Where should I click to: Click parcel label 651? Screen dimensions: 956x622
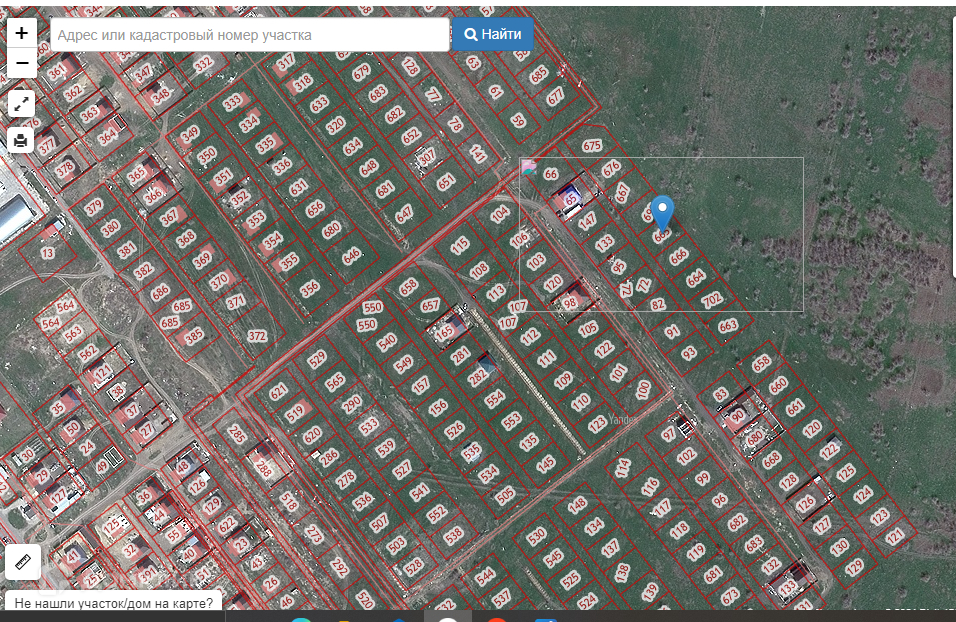click(x=446, y=181)
